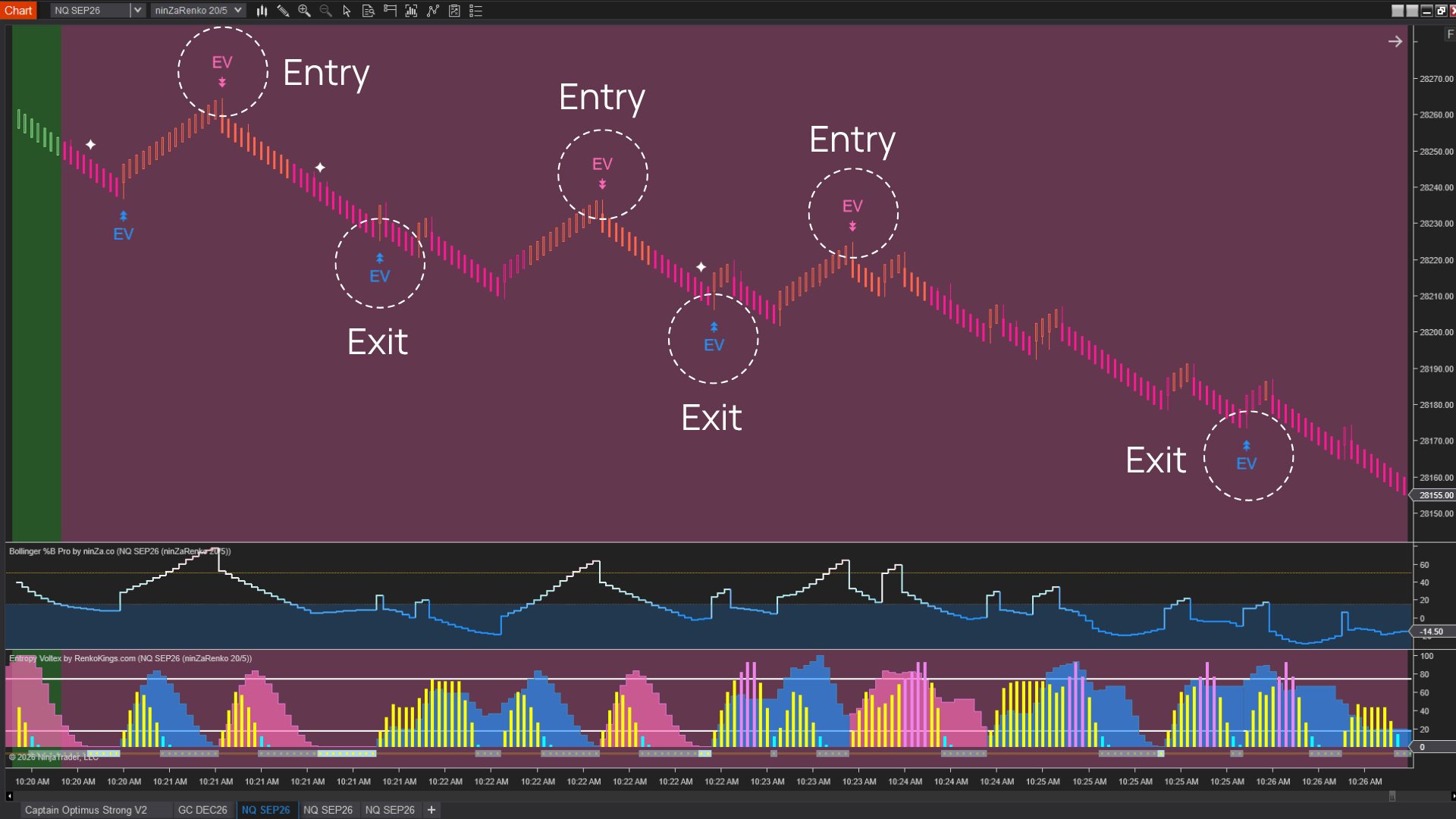Open the data series icon
Image resolution: width=1456 pixels, height=819 pixels.
(x=411, y=11)
